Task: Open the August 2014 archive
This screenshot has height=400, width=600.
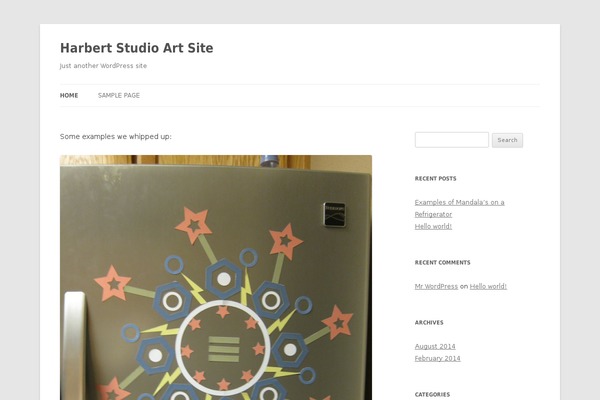Action: point(435,346)
